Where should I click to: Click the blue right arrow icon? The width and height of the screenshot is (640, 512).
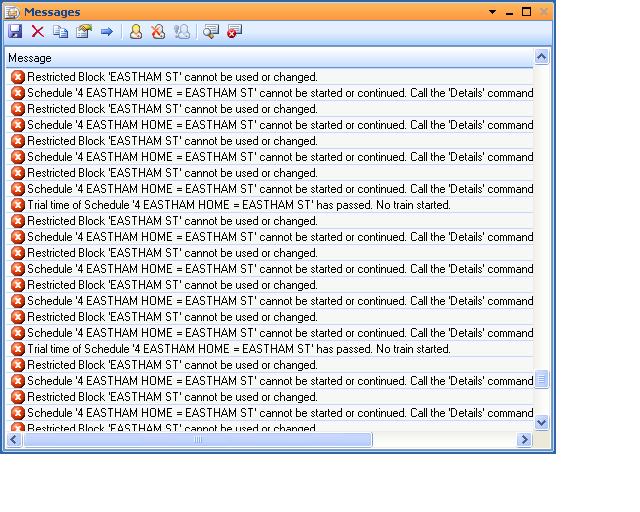pyautogui.click(x=106, y=32)
